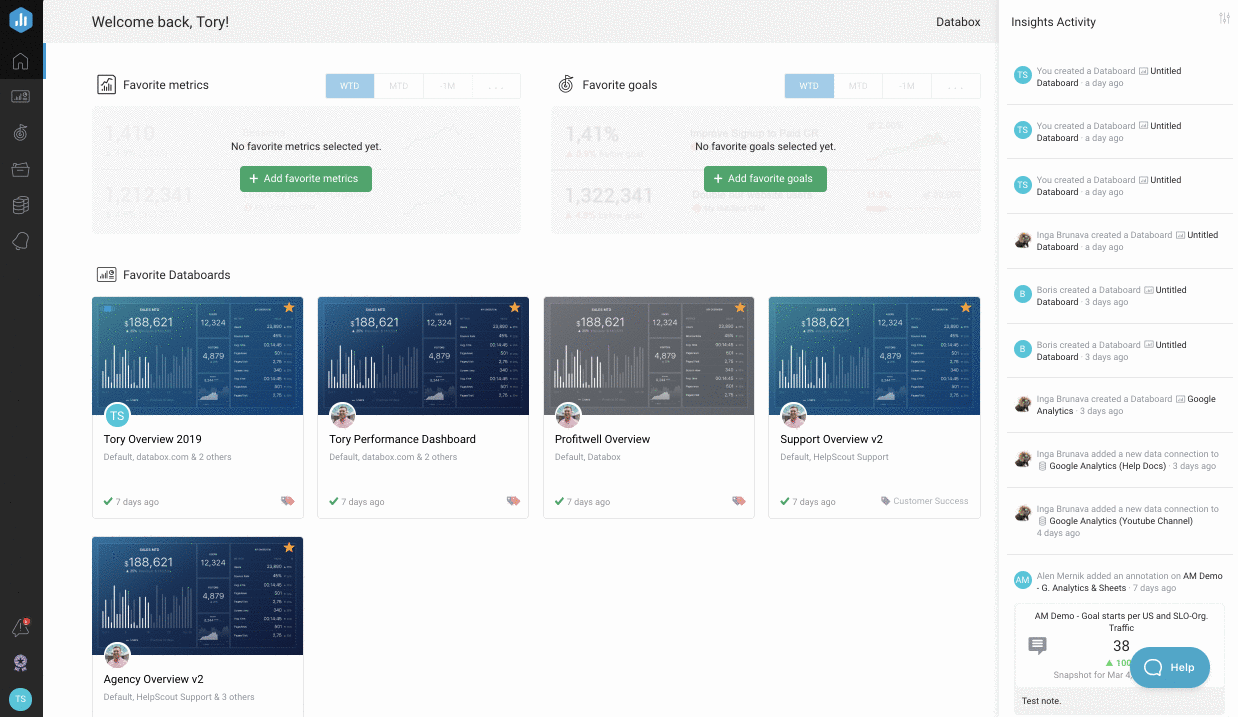Unstar the Tory Performance Dashboard
The image size is (1238, 717).
(x=515, y=307)
